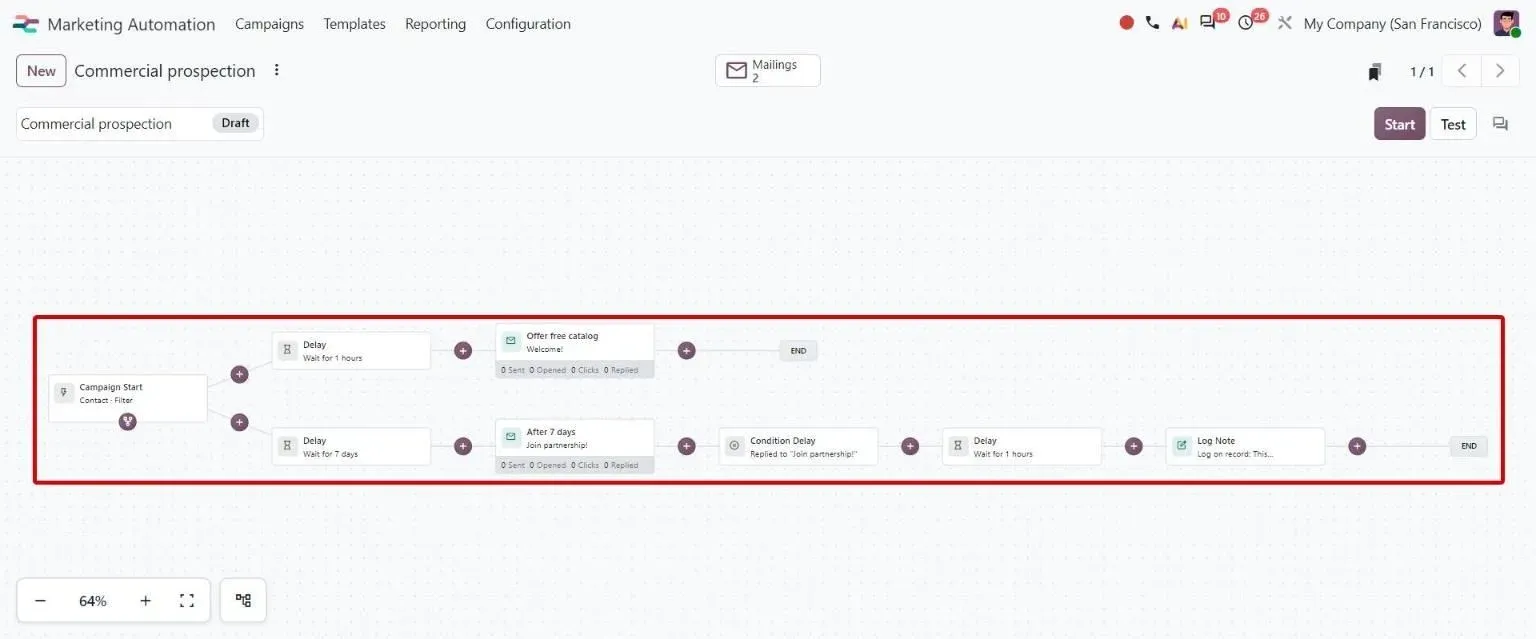Click END marker after Offer free catalog
This screenshot has width=1536, height=639.
[799, 351]
